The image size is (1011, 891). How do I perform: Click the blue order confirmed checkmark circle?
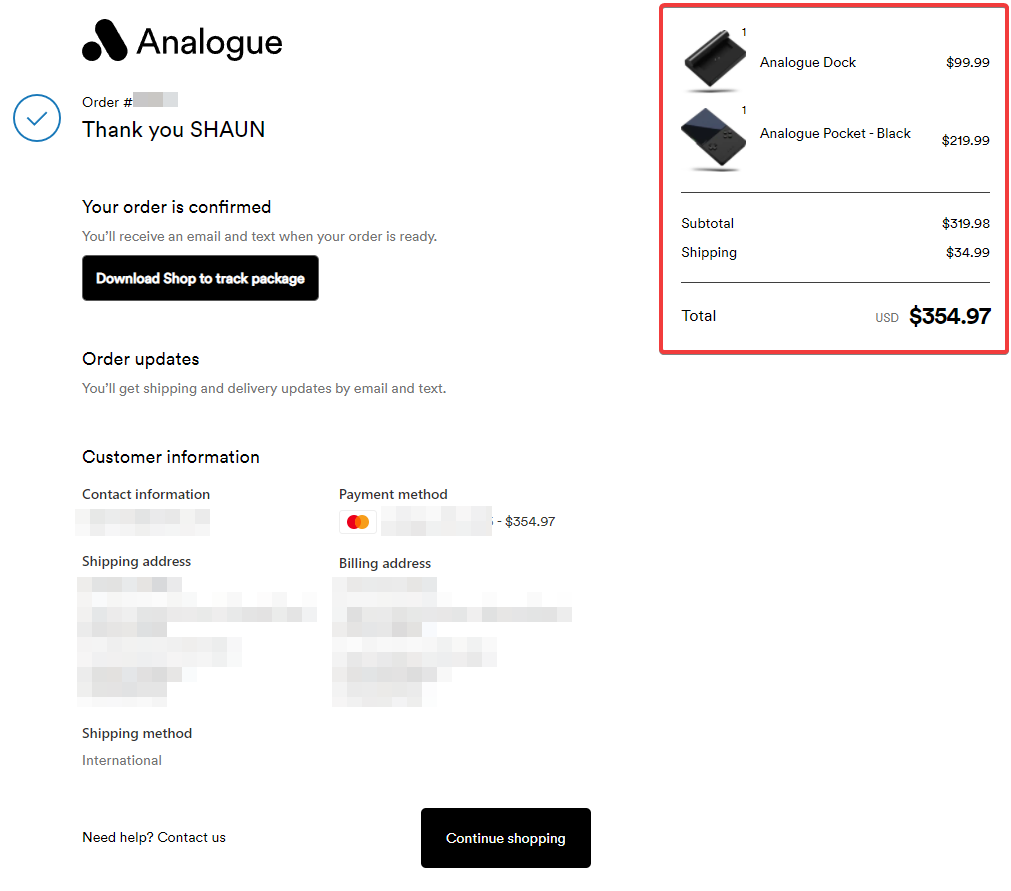[x=37, y=118]
